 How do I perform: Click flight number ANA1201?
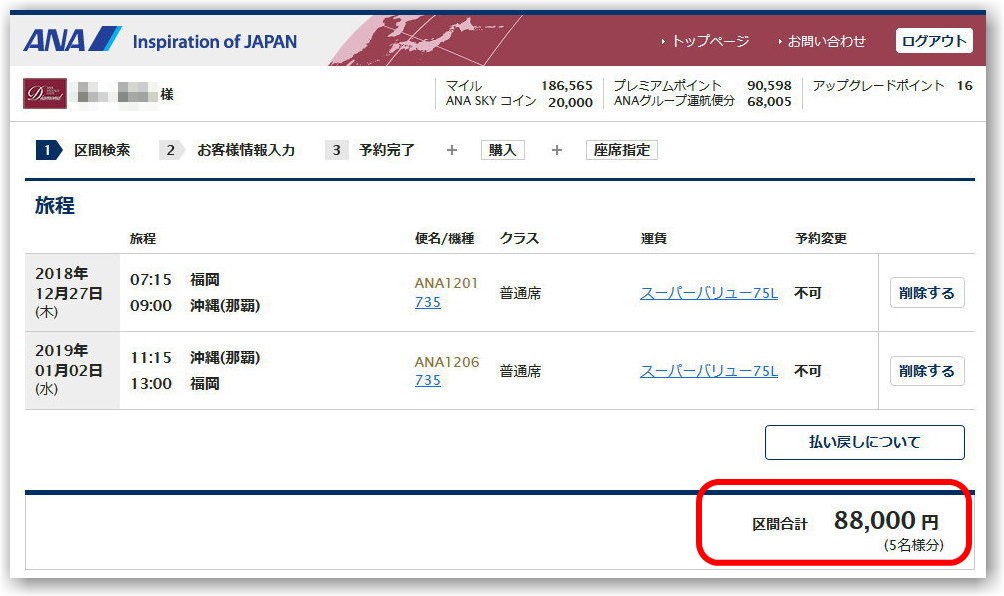pos(446,284)
